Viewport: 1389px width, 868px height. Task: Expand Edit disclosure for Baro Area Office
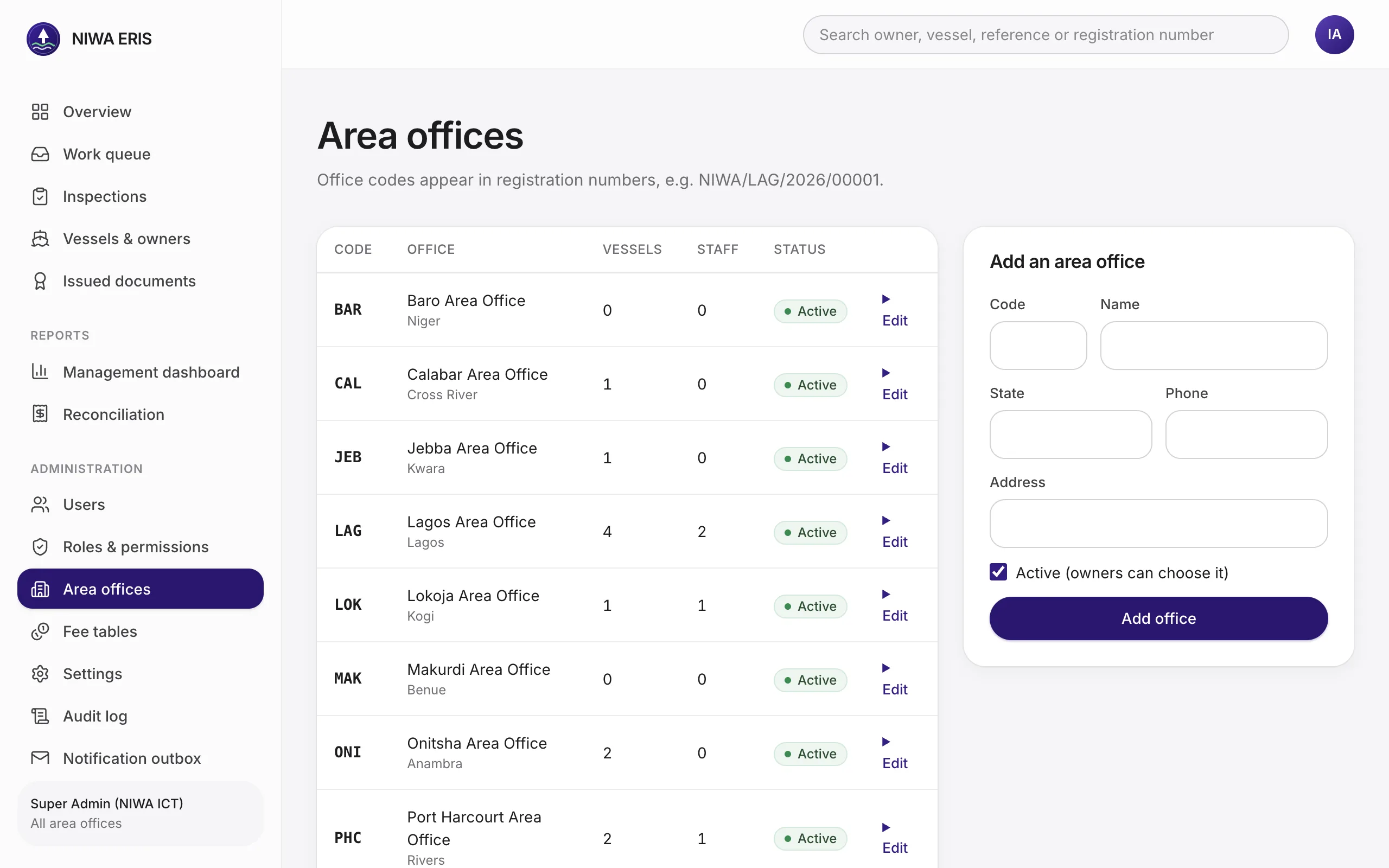coord(895,310)
